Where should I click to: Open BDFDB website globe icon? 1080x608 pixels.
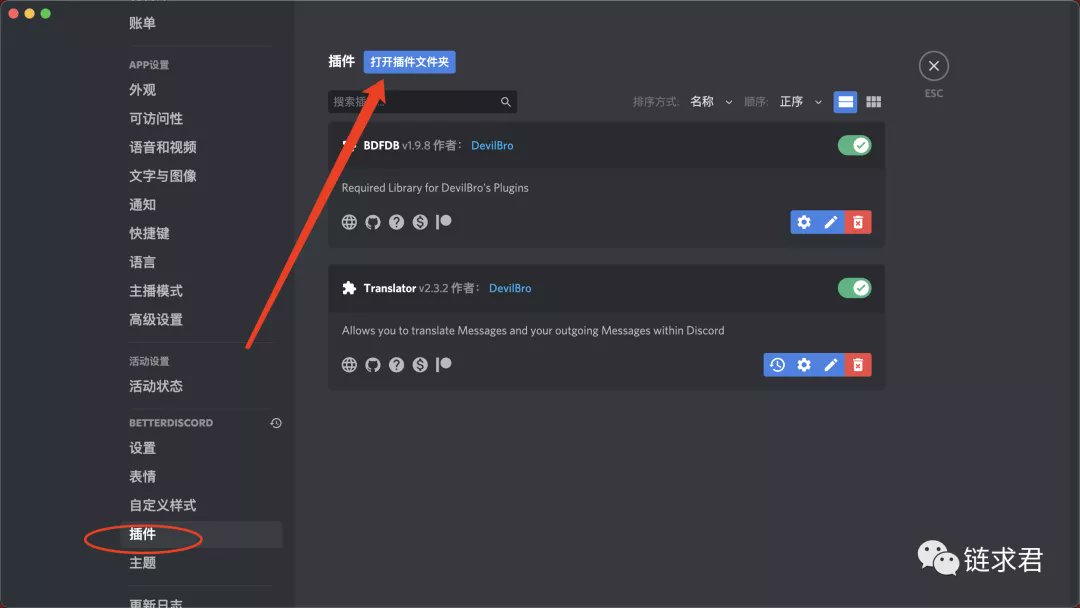(349, 222)
